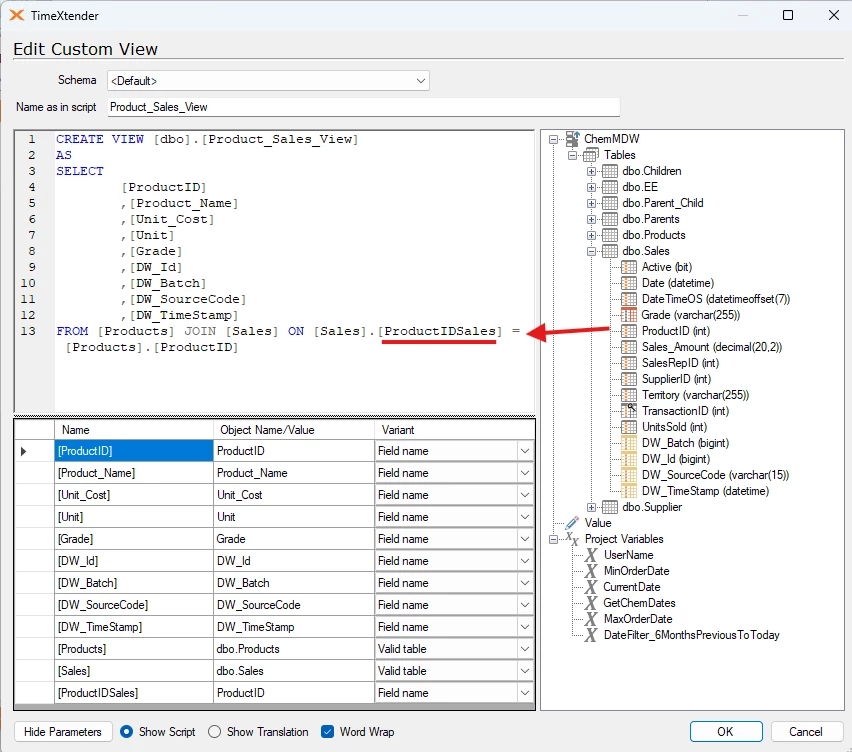Click the Active (bit) field icon

click(629, 267)
